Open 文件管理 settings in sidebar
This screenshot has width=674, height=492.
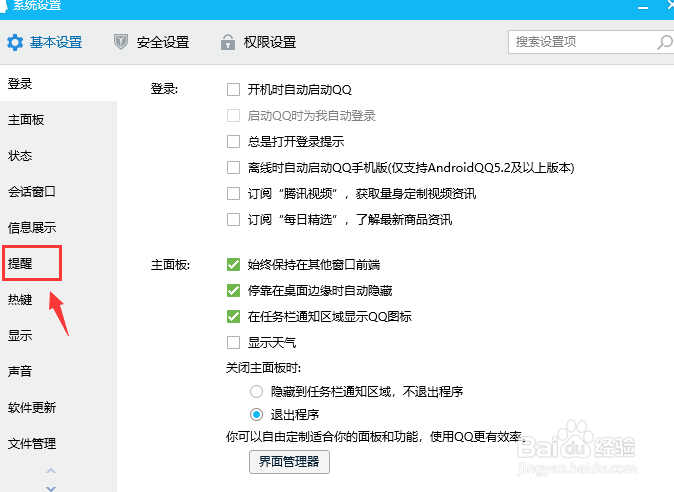(58, 443)
